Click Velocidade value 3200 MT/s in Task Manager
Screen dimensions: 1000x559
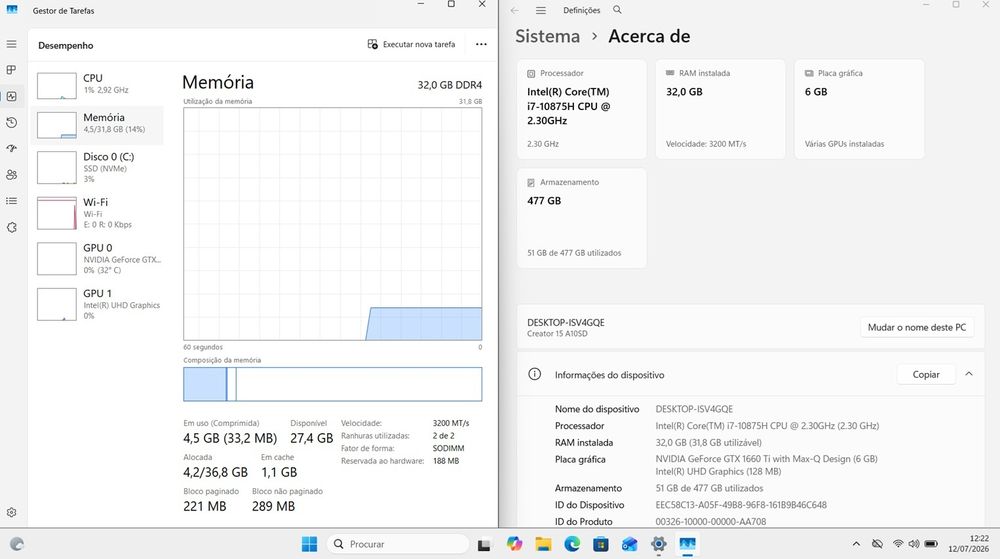(x=451, y=423)
